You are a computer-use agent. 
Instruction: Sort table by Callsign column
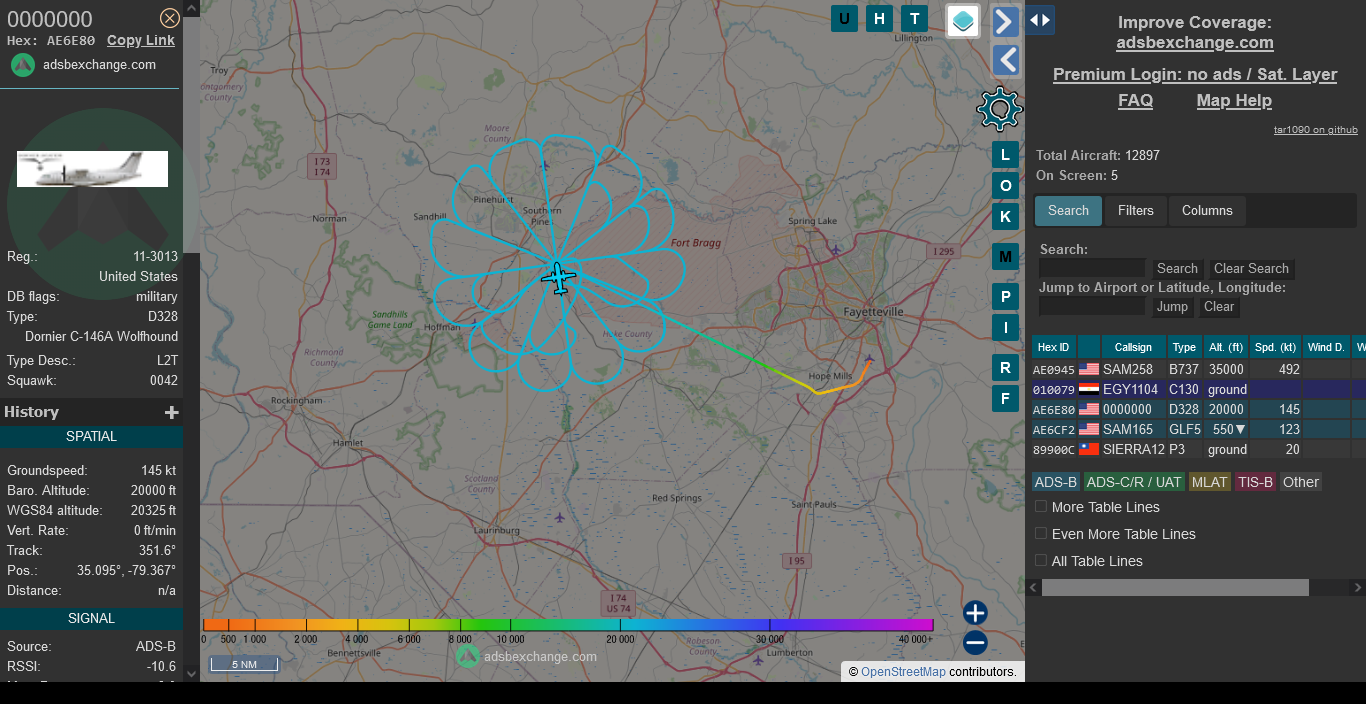pyautogui.click(x=1133, y=347)
